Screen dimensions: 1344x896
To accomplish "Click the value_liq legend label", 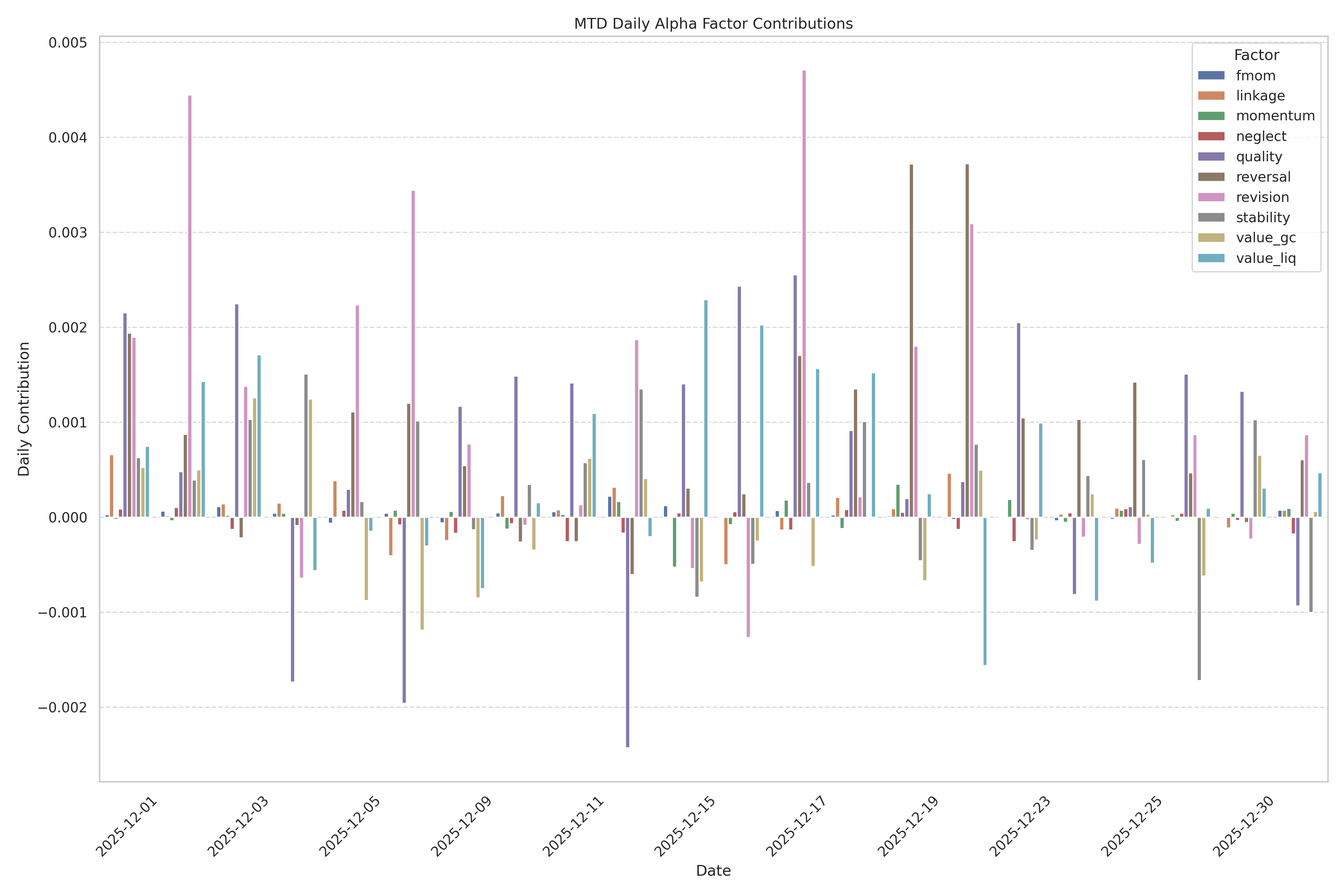I will click(1266, 258).
